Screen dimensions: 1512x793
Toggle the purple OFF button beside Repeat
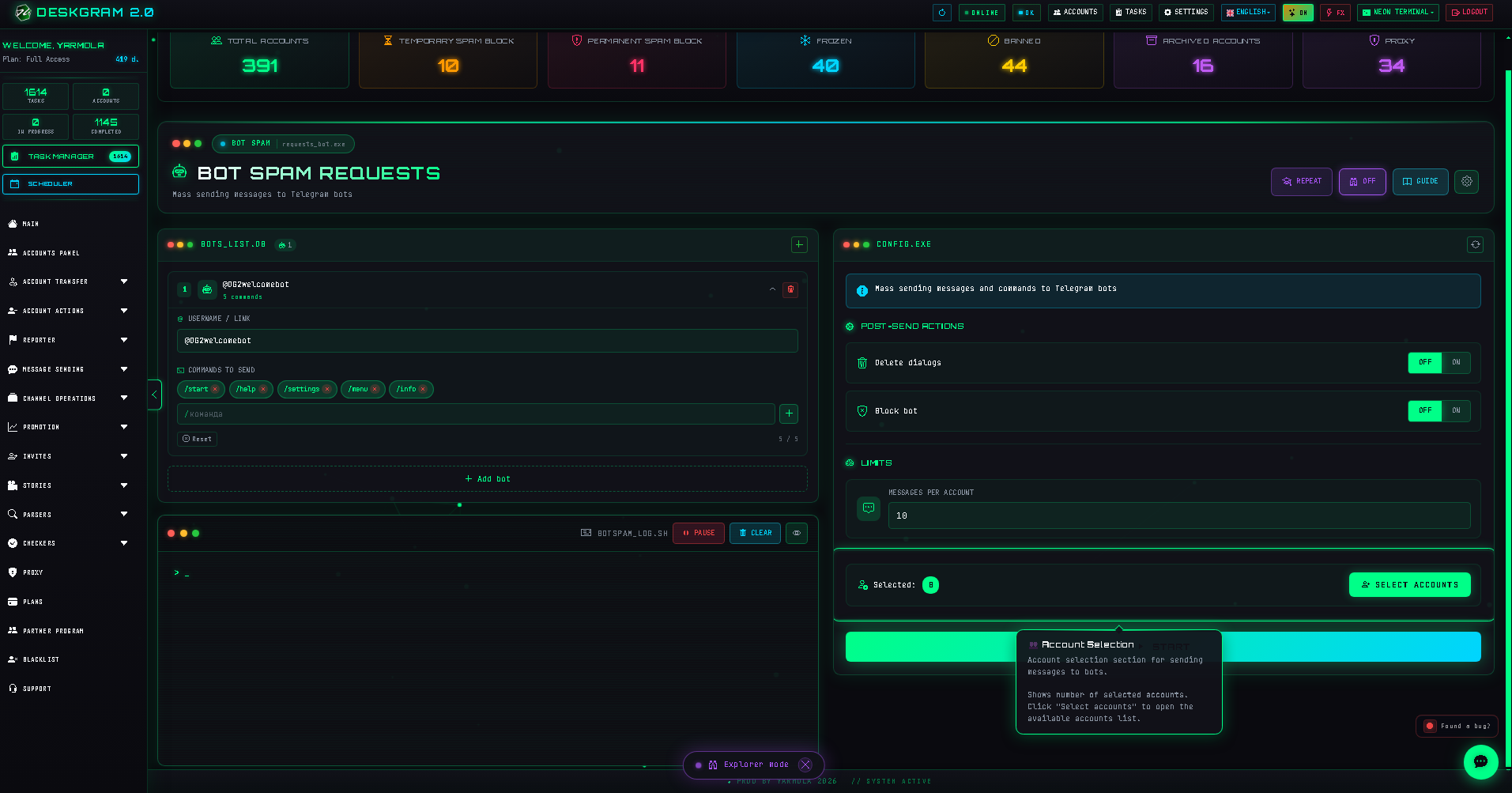click(x=1362, y=181)
